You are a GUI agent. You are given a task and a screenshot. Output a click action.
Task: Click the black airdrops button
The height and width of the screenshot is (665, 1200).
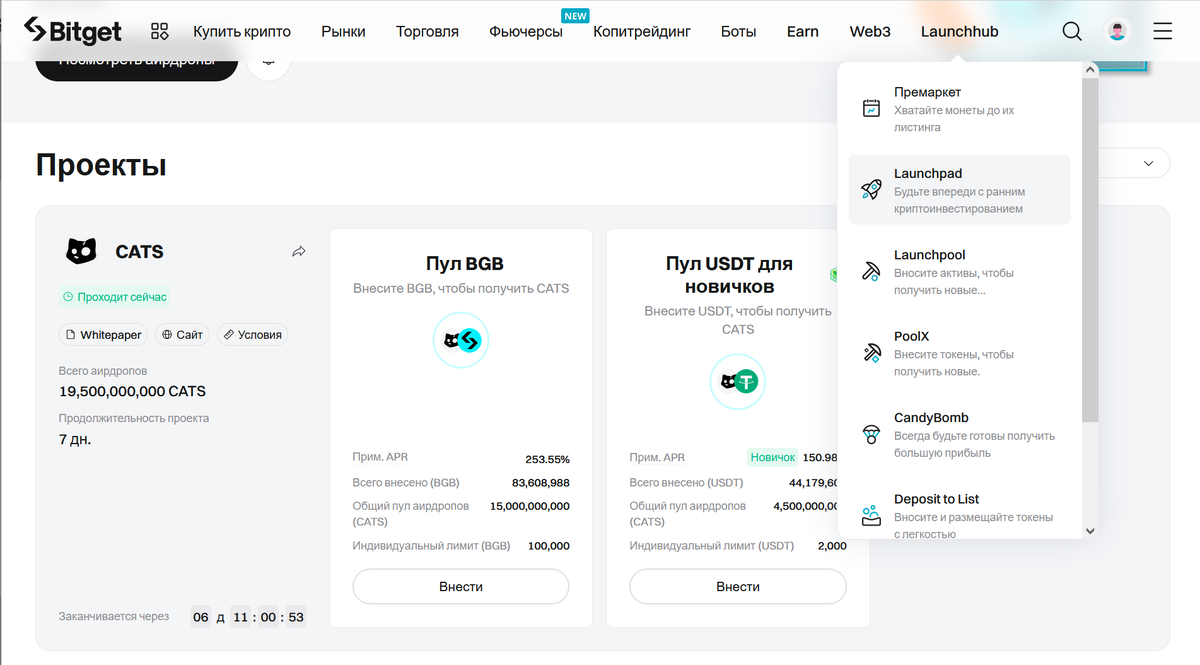pos(137,63)
